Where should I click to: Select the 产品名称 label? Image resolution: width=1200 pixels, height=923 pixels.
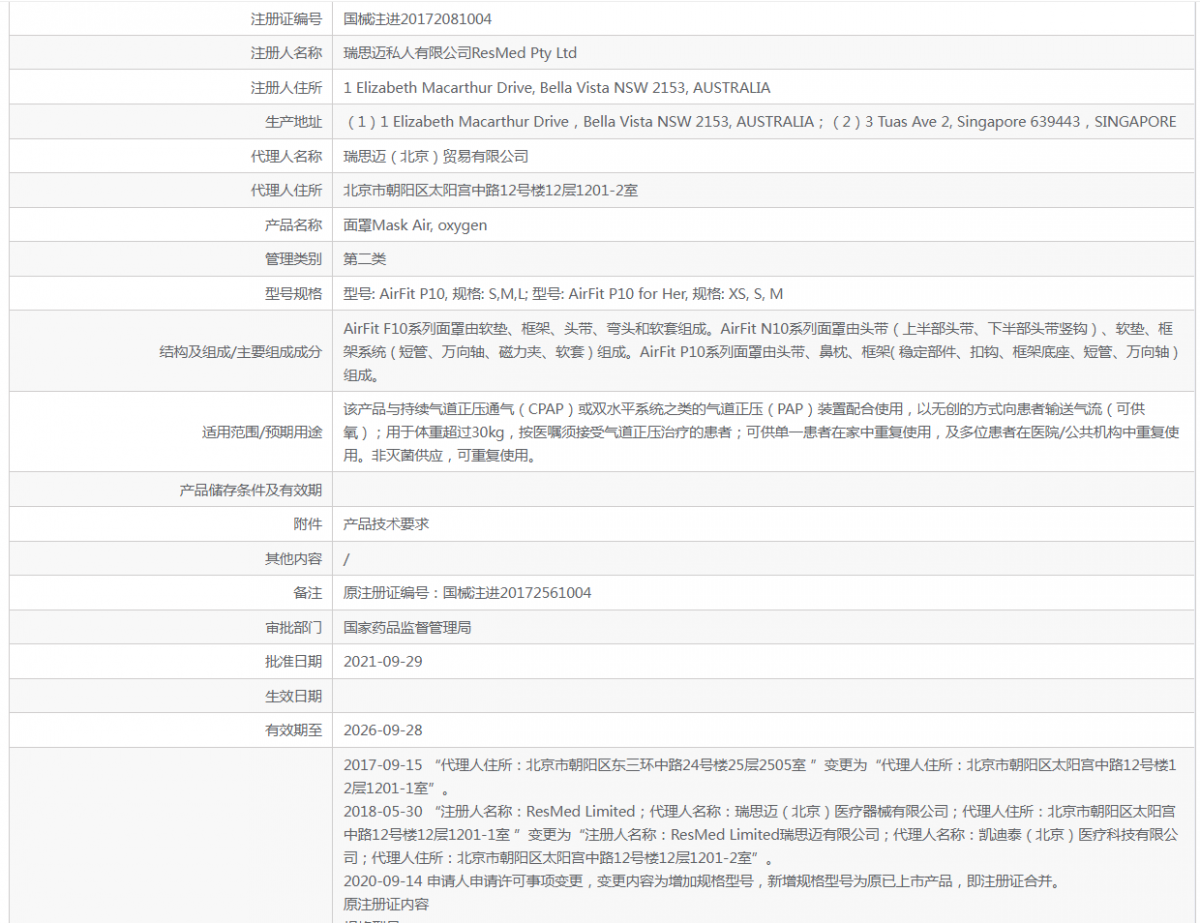pos(293,225)
